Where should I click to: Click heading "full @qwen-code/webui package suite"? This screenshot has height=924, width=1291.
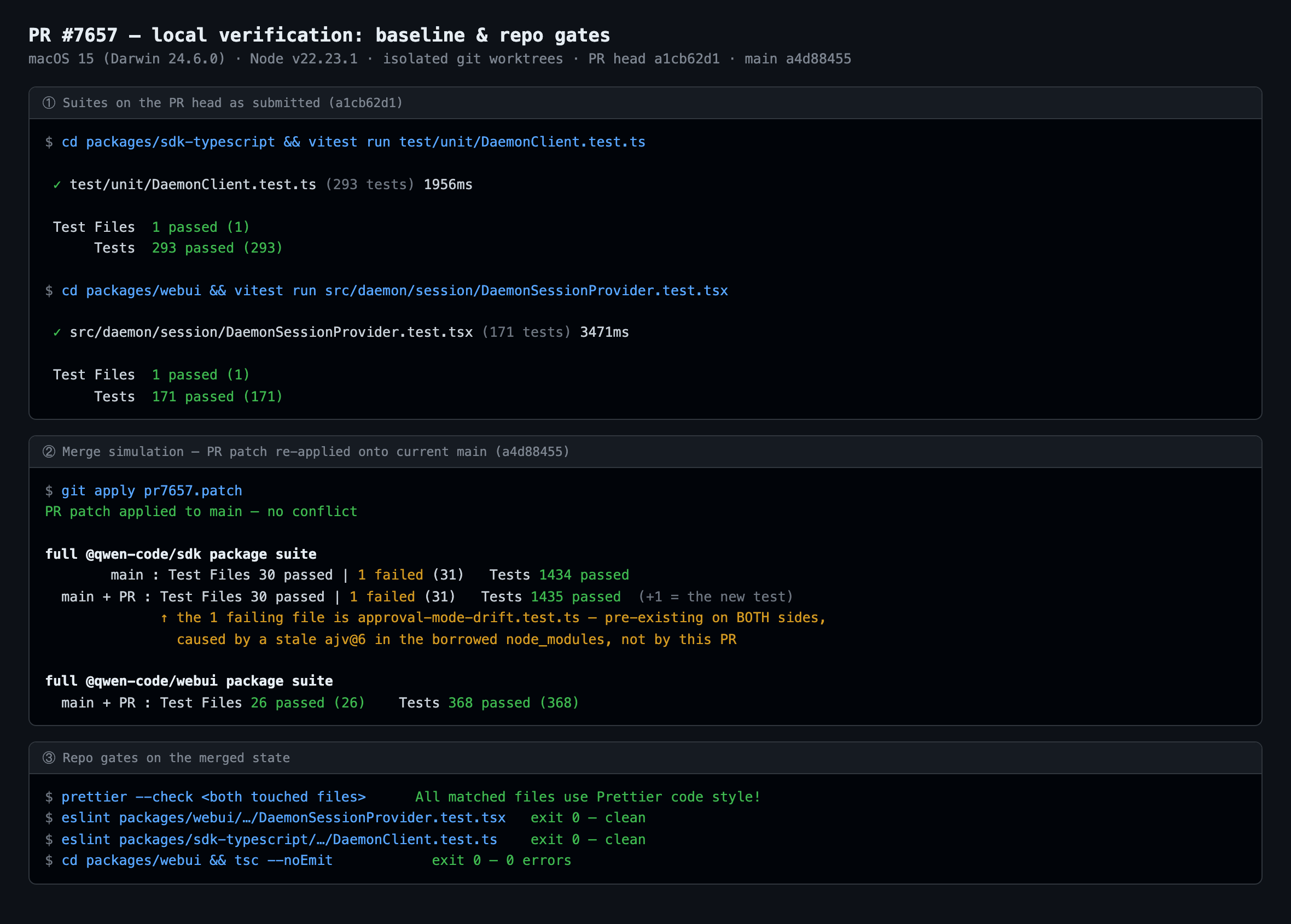tap(189, 681)
